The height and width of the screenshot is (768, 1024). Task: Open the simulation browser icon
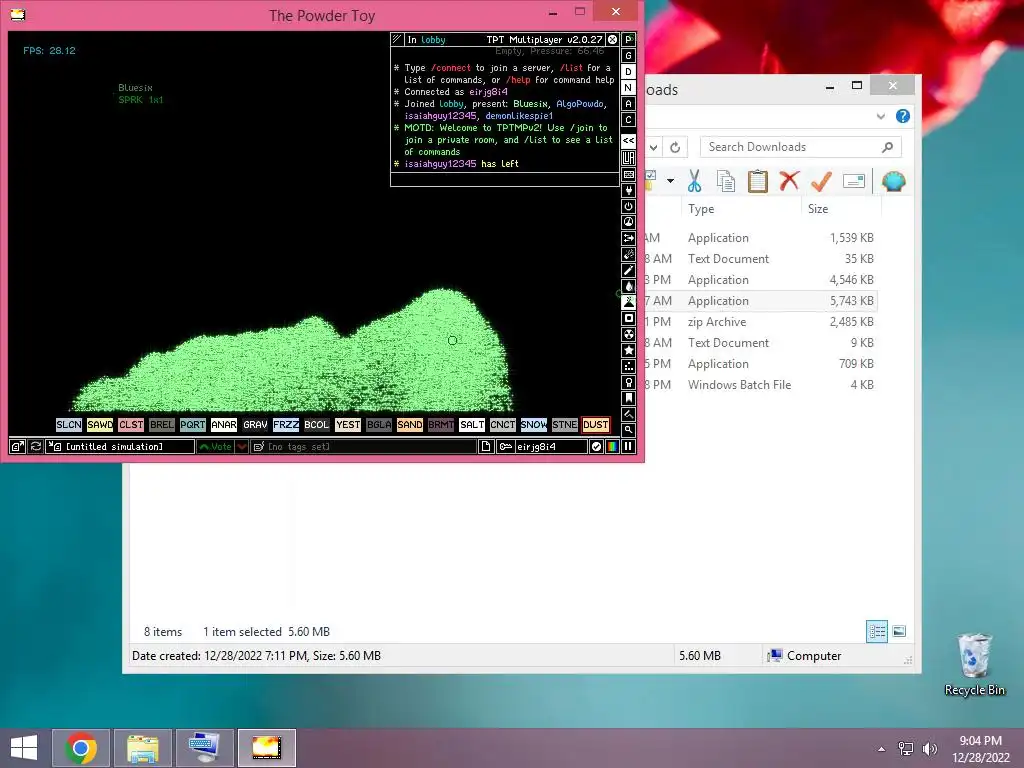click(x=18, y=447)
